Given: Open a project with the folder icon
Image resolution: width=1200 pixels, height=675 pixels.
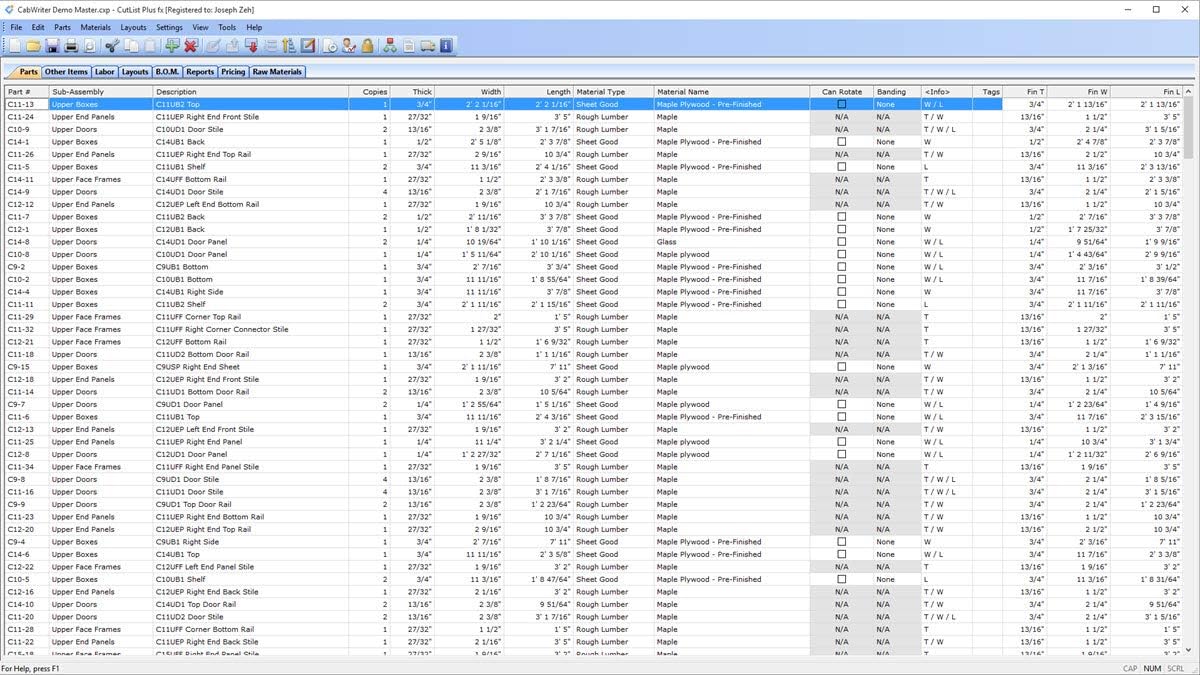Looking at the screenshot, I should [33, 46].
